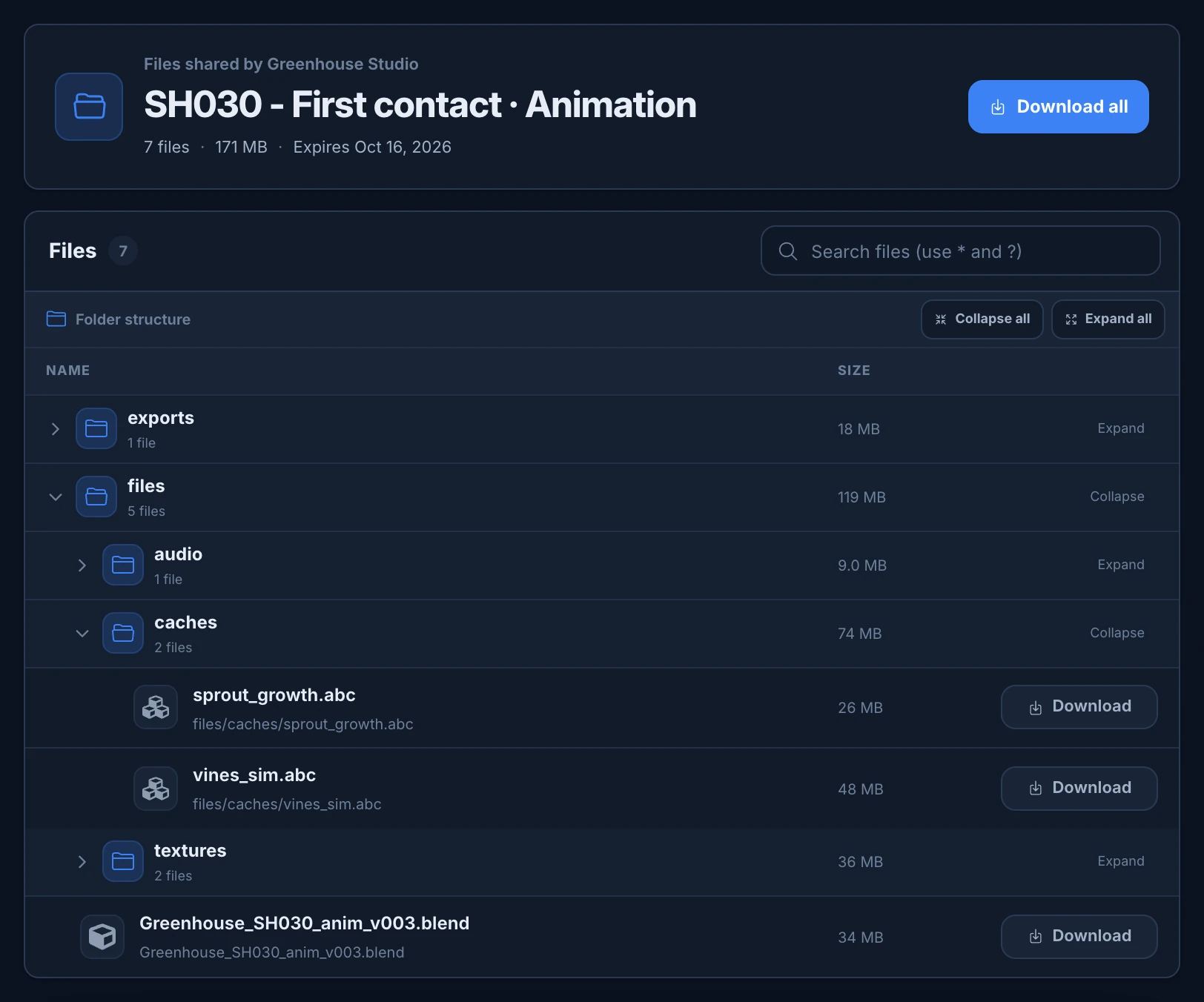The image size is (1204, 1002).
Task: Click Expand link on audio row
Action: (x=1120, y=565)
